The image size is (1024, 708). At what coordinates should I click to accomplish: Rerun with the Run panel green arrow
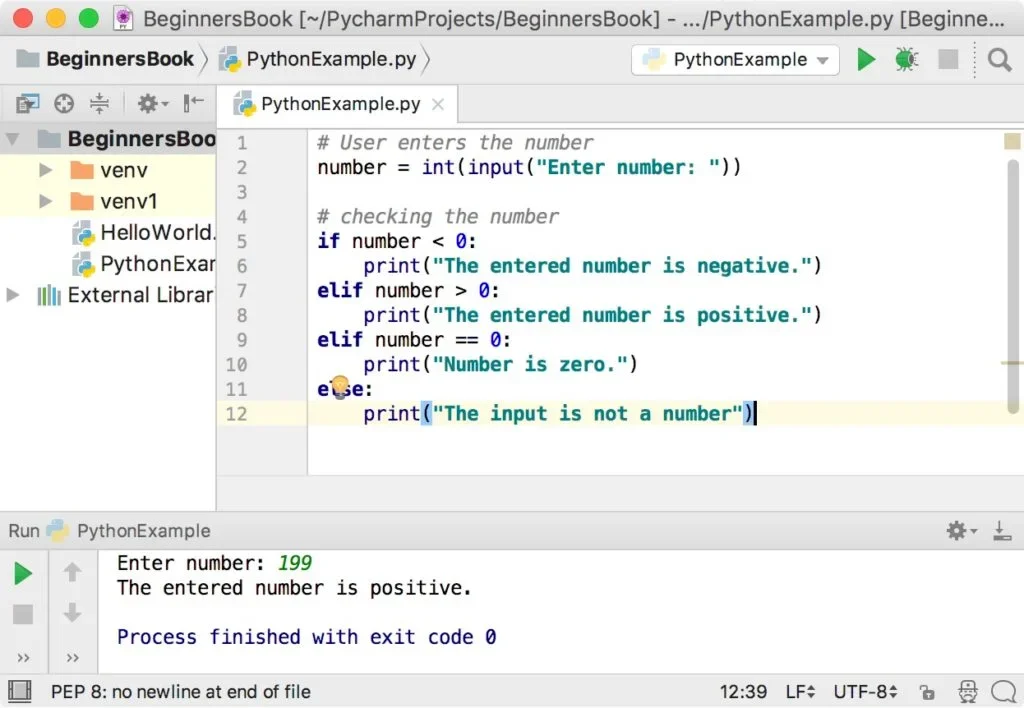[x=23, y=573]
